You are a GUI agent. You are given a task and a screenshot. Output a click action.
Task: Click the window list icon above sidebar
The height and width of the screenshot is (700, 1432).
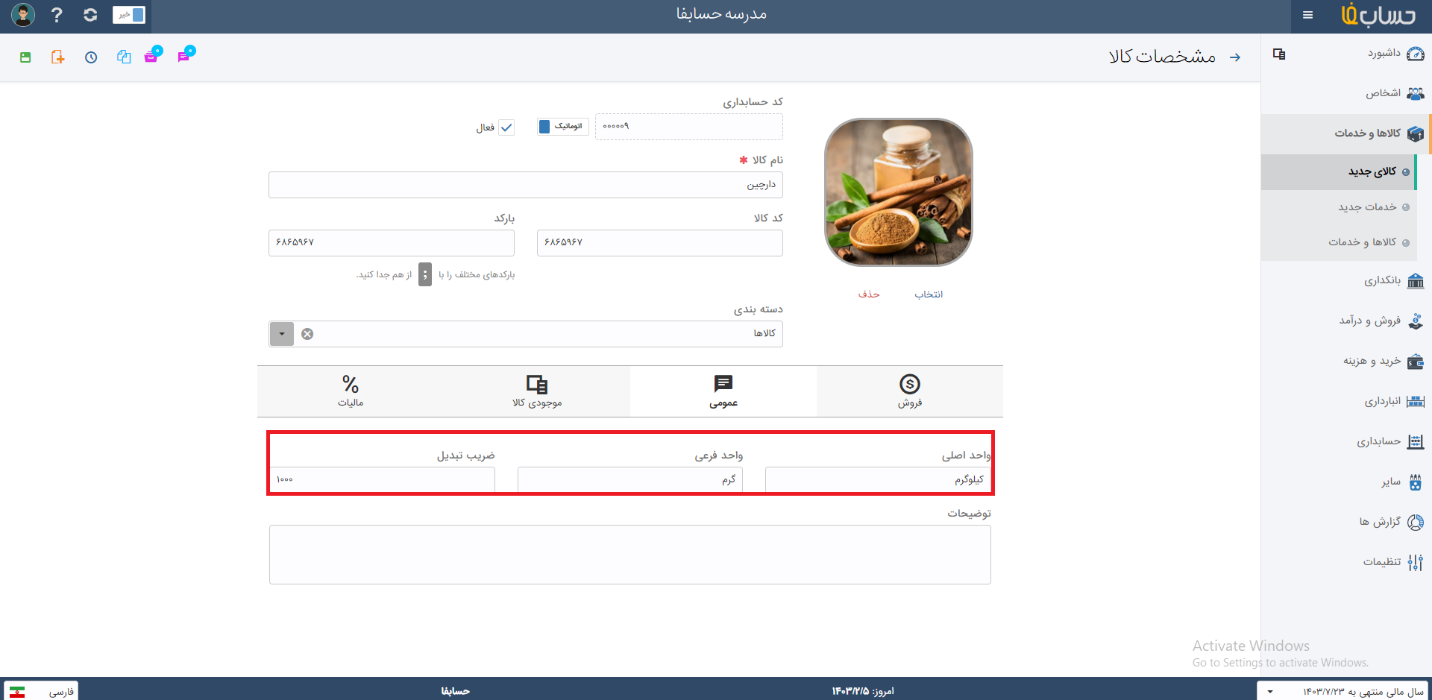tap(1279, 55)
